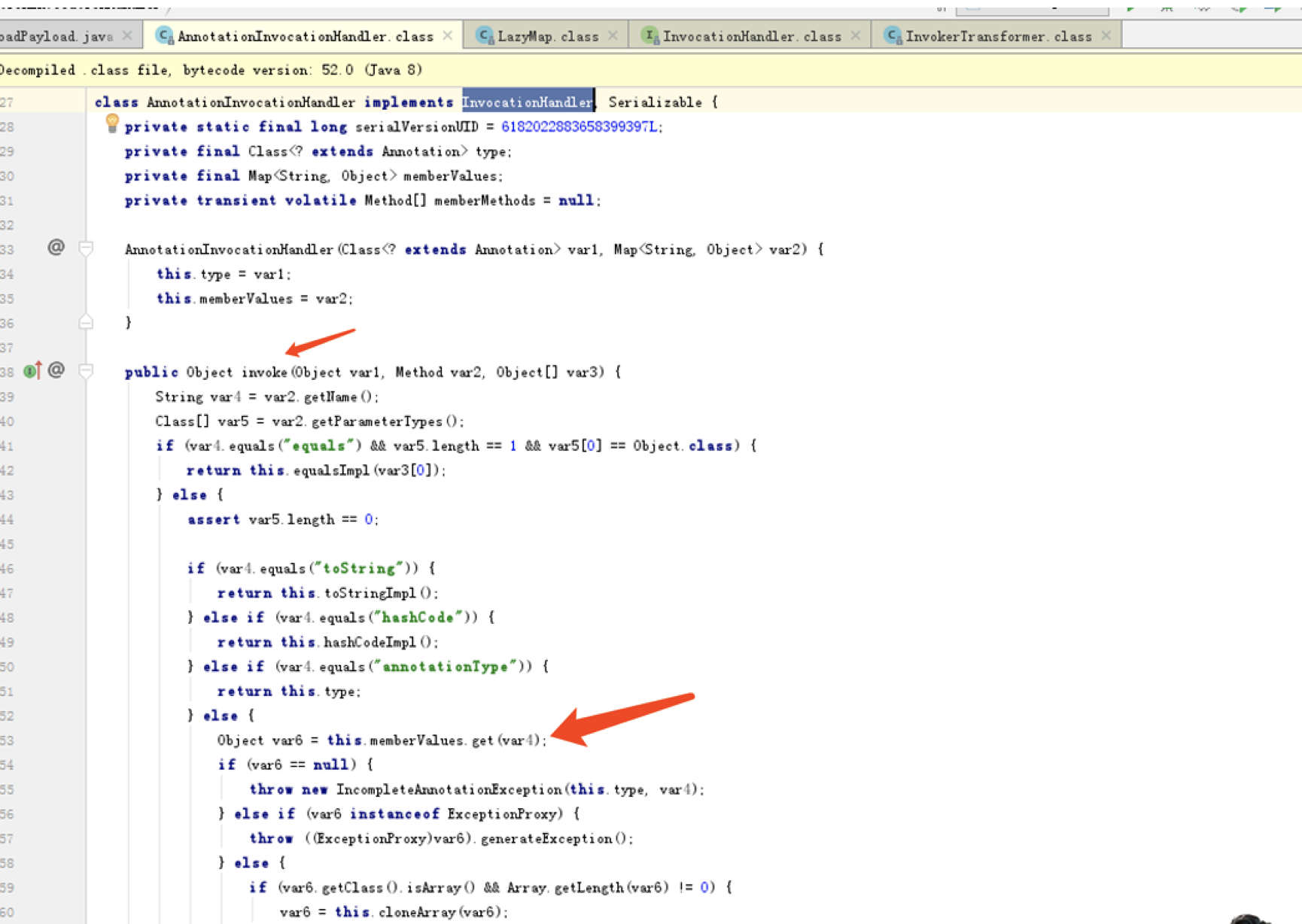Close the oadPayload.java tab
The height and width of the screenshot is (924, 1302).
click(x=127, y=35)
